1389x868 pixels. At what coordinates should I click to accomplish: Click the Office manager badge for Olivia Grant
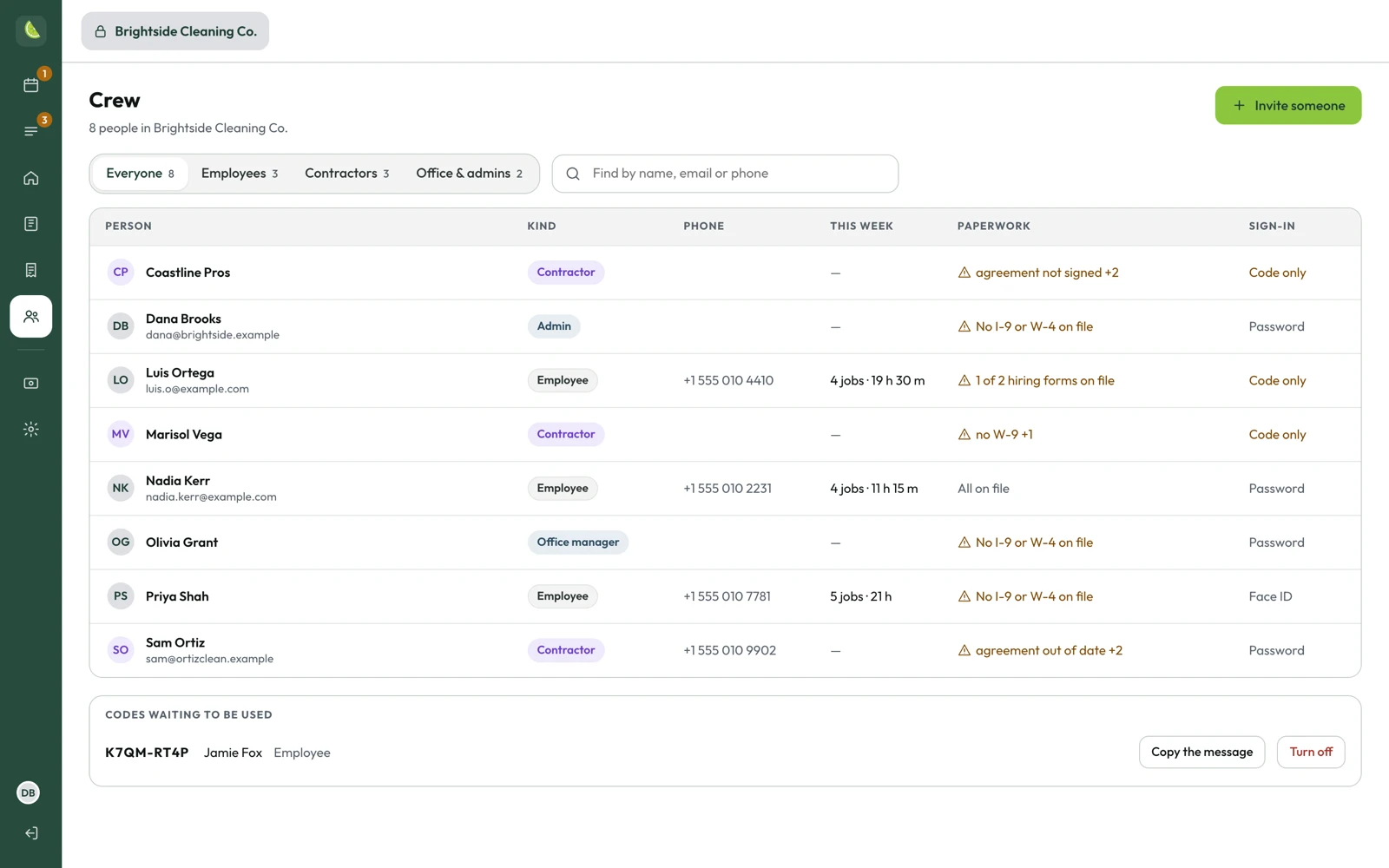[x=577, y=542]
